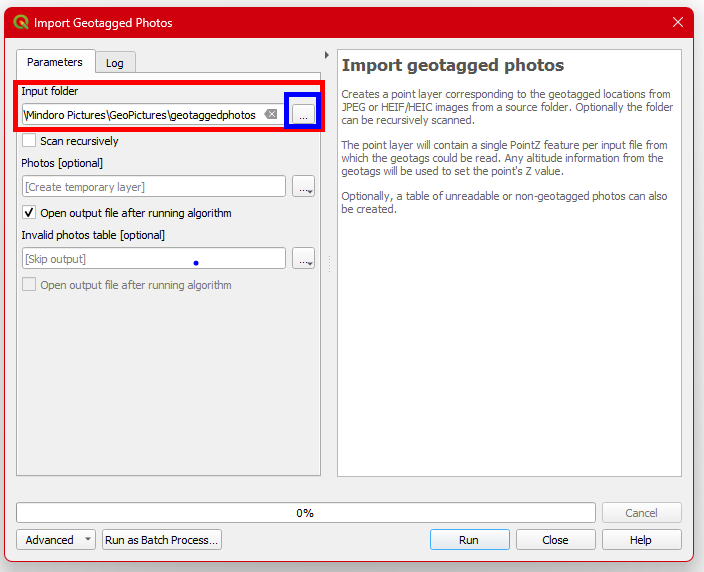Image resolution: width=704 pixels, height=572 pixels.
Task: Click the Close button at bottom
Action: 555,540
